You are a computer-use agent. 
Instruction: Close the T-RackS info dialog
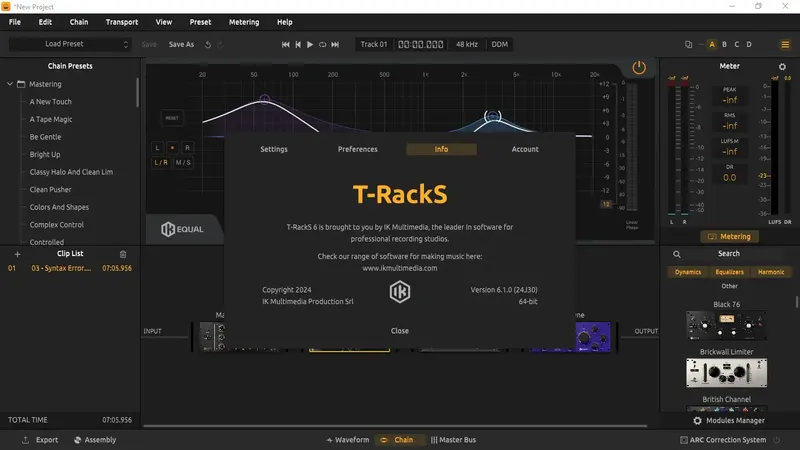(399, 331)
